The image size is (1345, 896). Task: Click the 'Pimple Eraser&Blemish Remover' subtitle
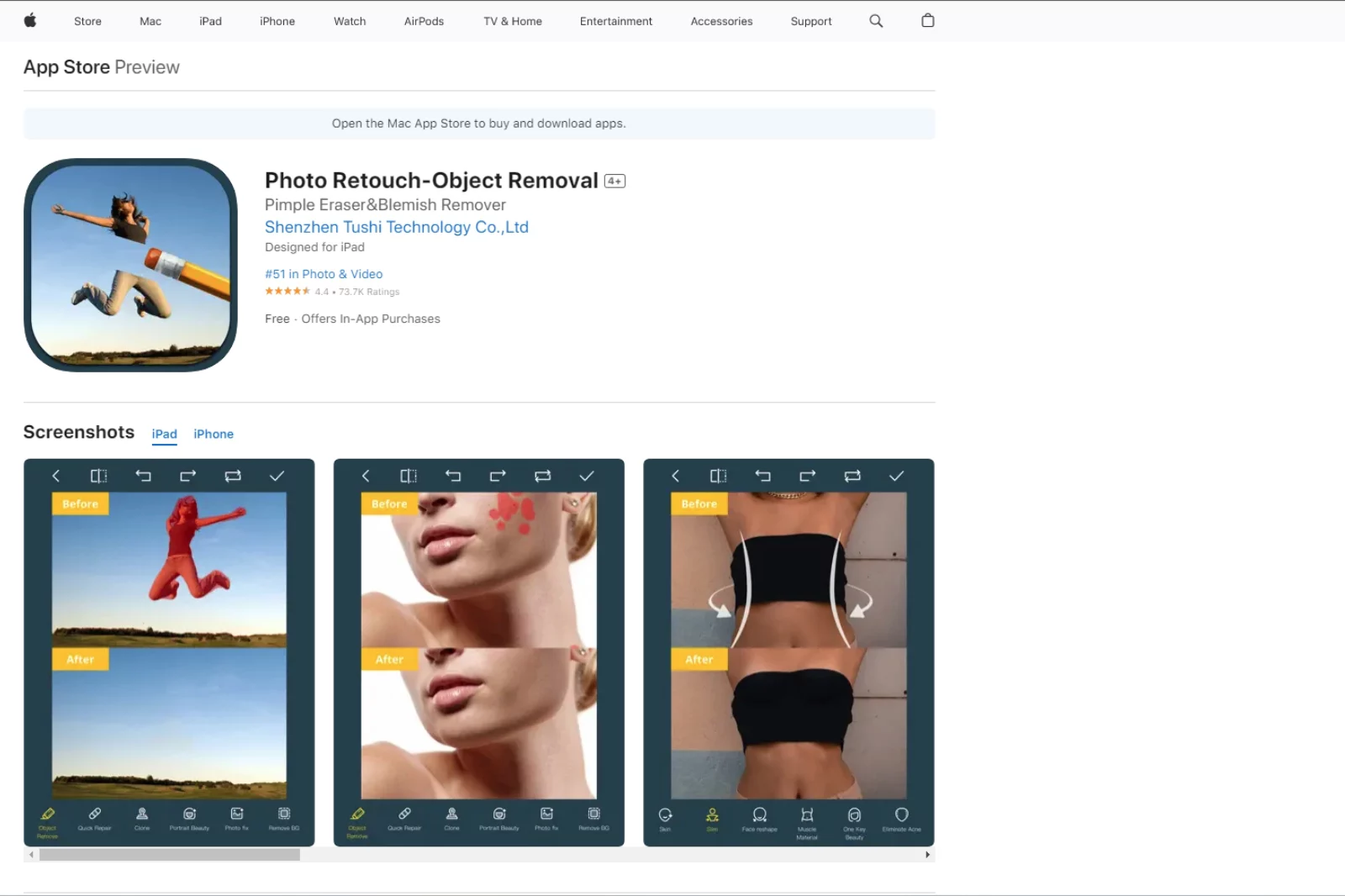point(385,204)
